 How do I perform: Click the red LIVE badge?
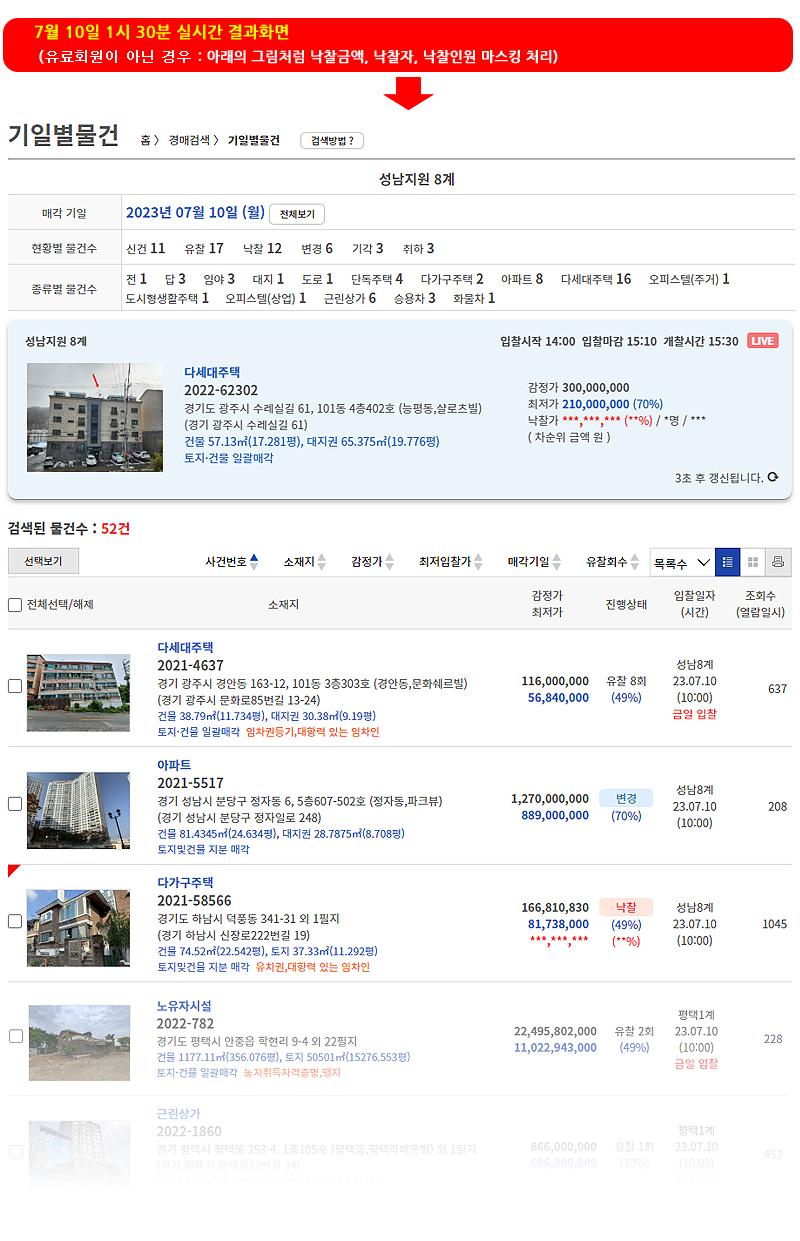point(762,341)
